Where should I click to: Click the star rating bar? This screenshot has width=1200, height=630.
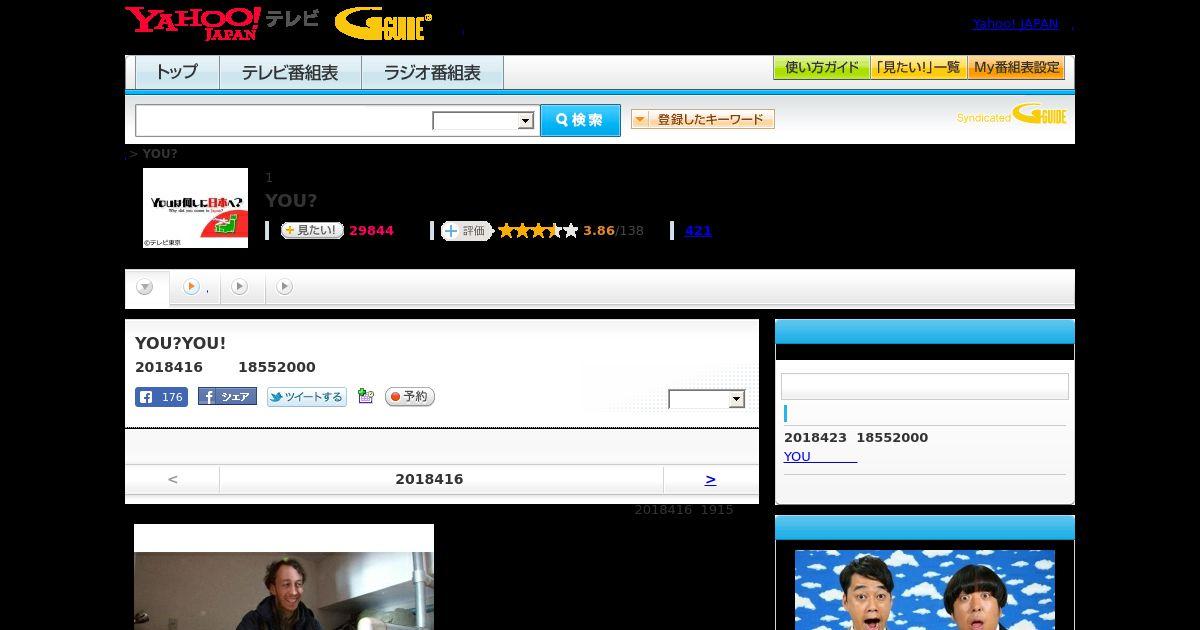[538, 231]
